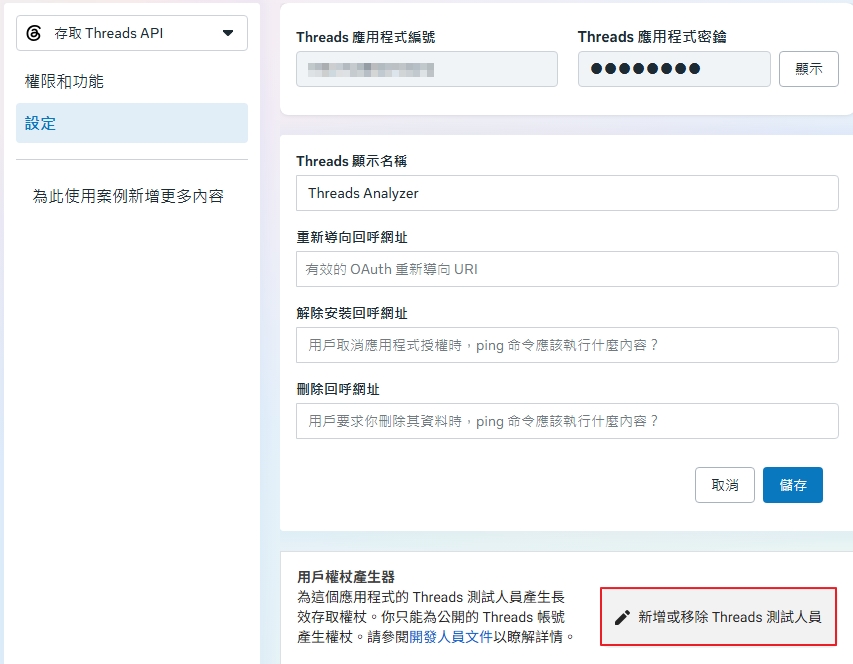This screenshot has height=664, width=853.
Task: Click the 用戶權杖產生器 heading text
Action: tap(345, 576)
